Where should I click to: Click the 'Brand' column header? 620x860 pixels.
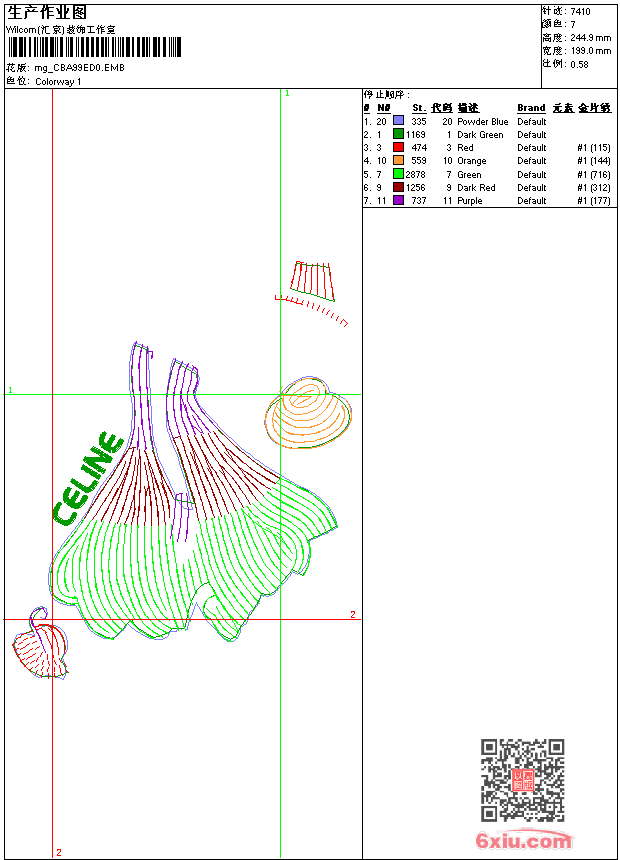point(531,108)
